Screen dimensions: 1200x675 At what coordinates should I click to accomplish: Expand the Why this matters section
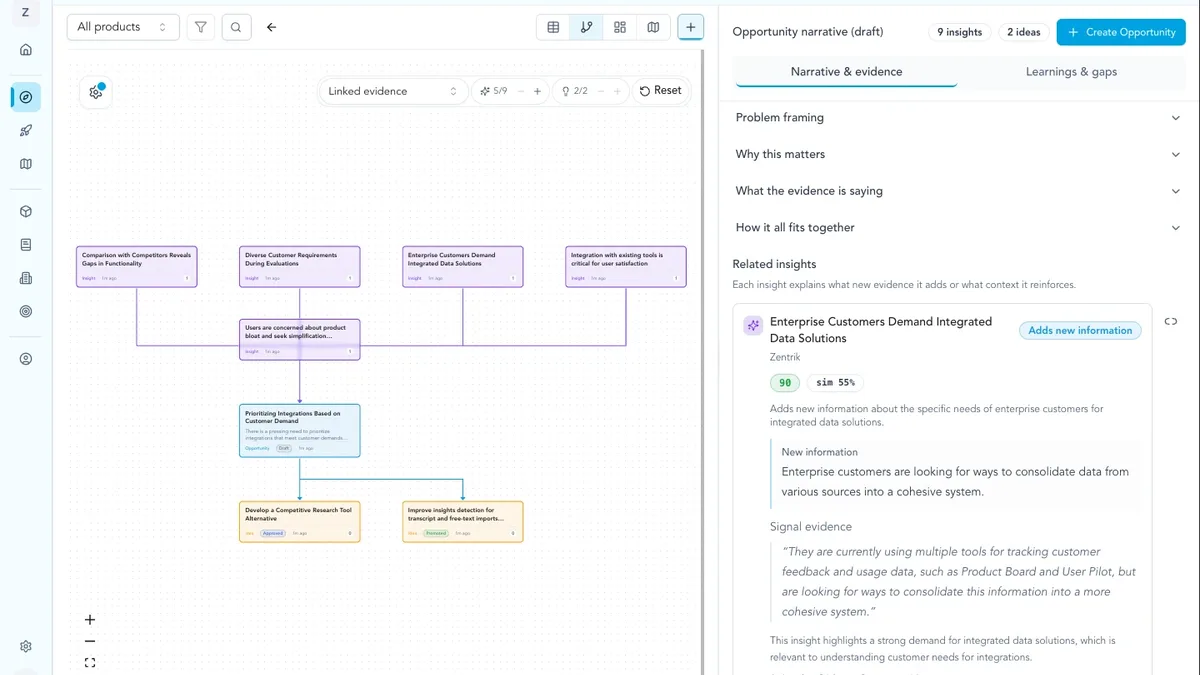(x=958, y=154)
